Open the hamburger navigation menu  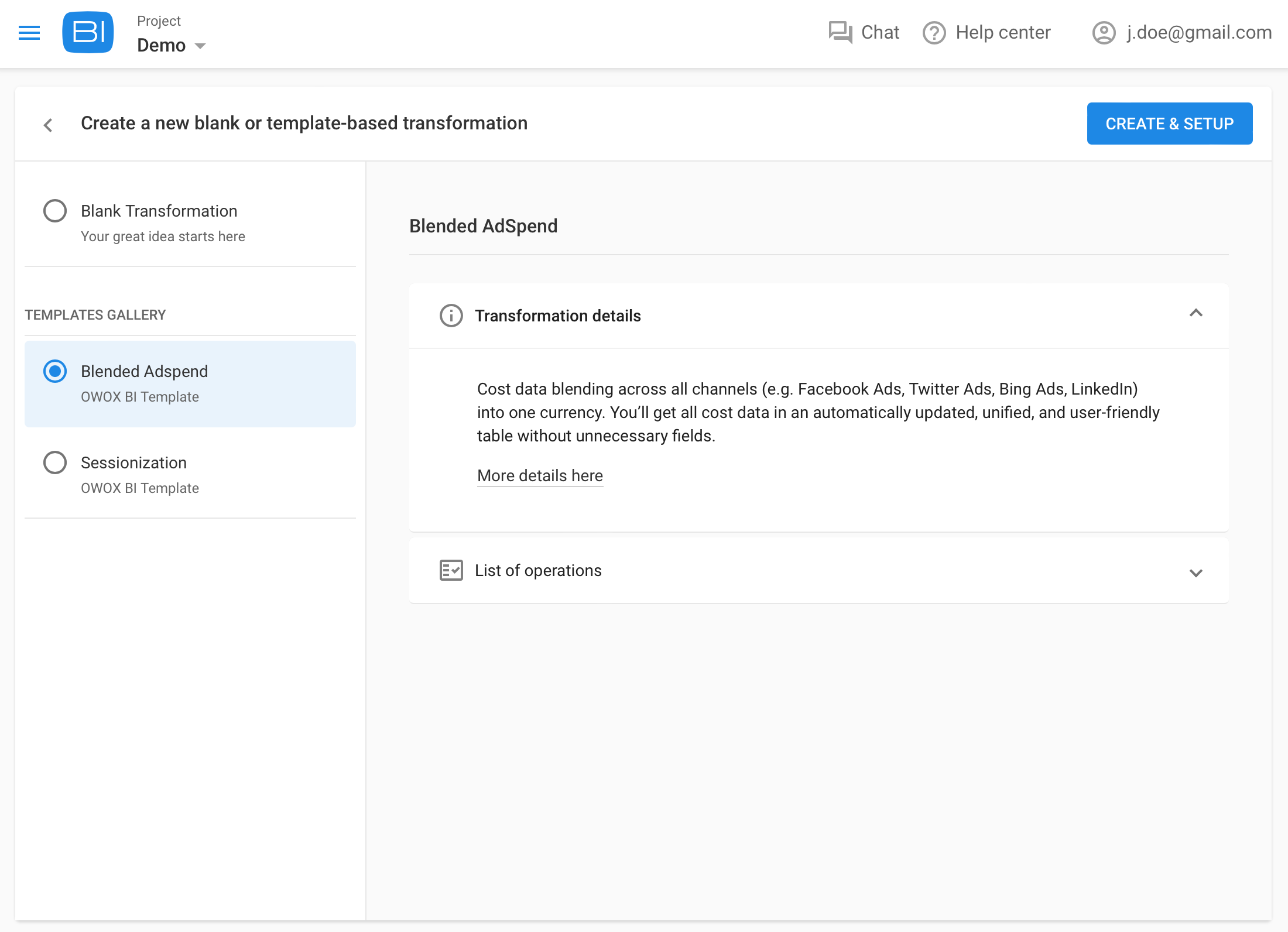click(29, 33)
